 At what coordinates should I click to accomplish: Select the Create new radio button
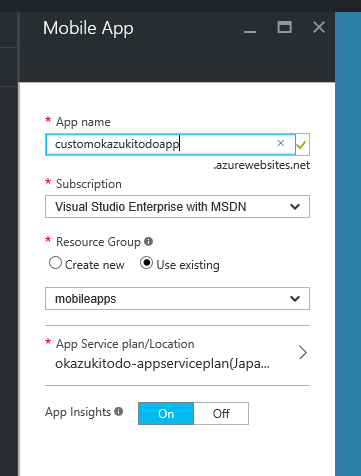tap(55, 263)
